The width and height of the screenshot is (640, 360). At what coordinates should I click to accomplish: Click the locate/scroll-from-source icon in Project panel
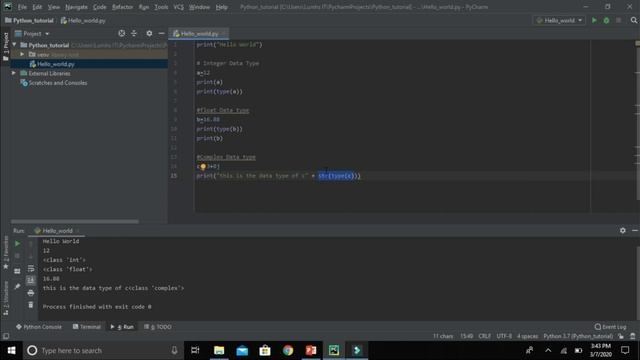tap(122, 33)
